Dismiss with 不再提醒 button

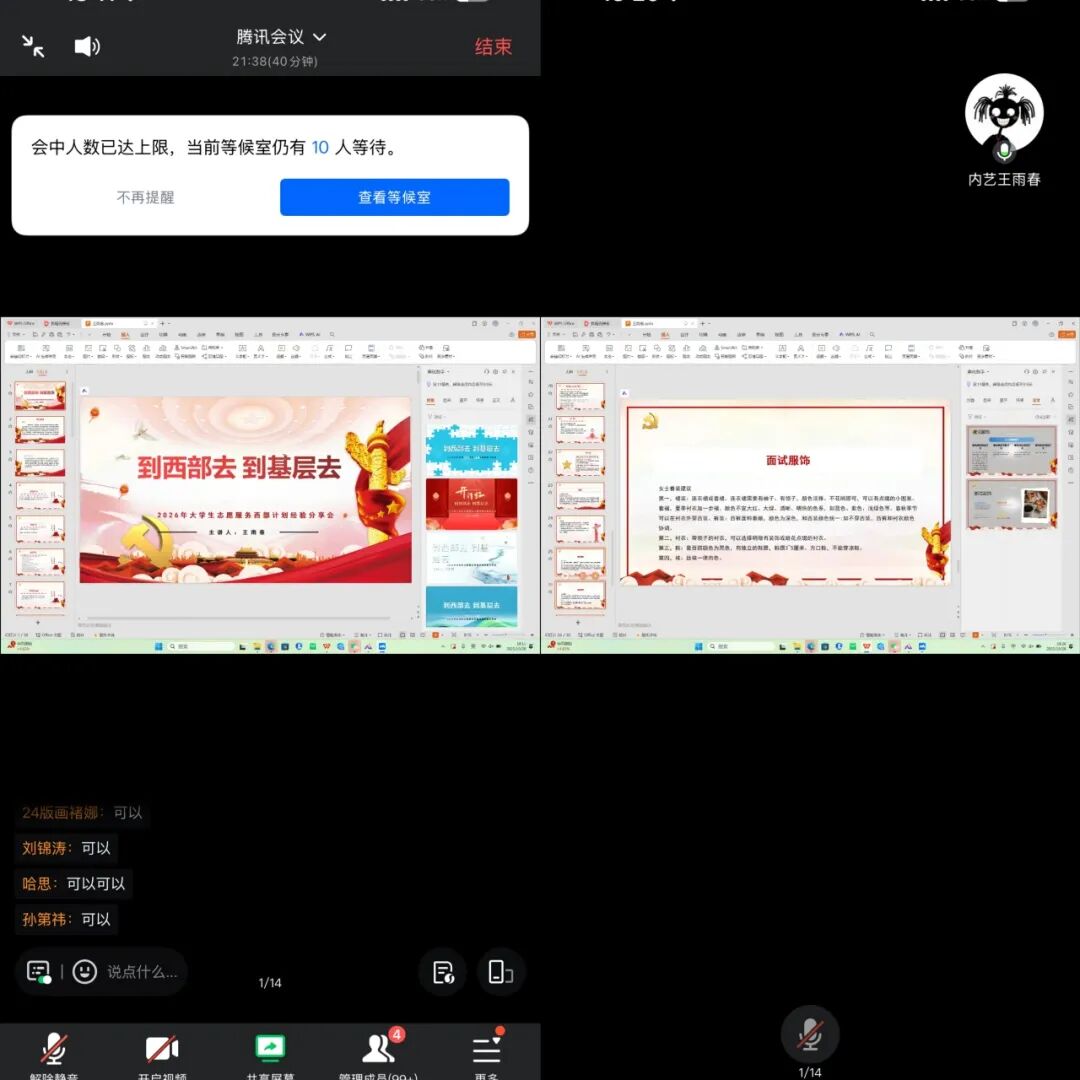tap(146, 197)
